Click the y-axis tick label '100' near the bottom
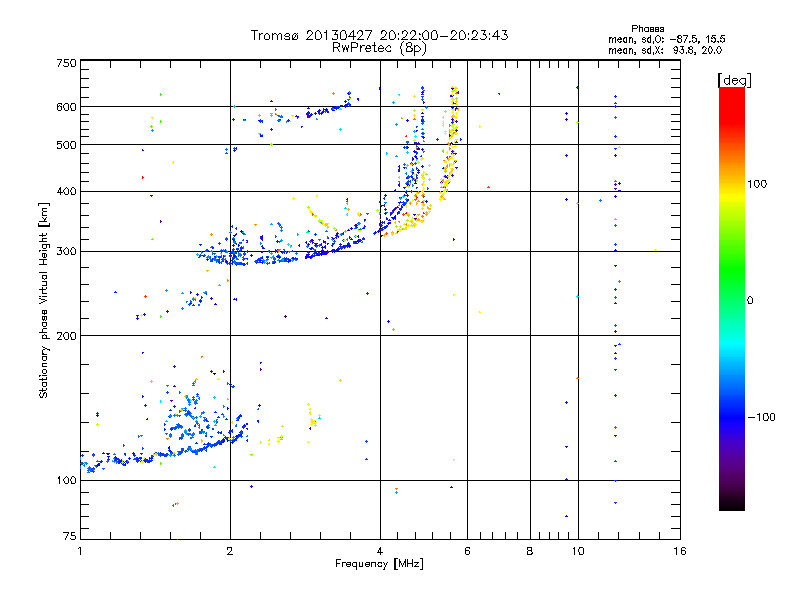This screenshot has width=800, height=600. [x=66, y=480]
